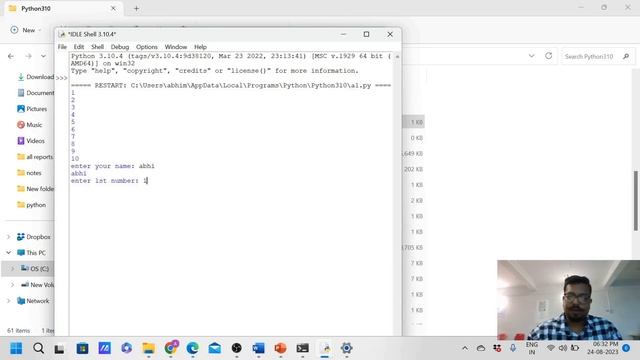640x360 pixels.
Task: Expand the New Volume drive node
Action: point(12,284)
